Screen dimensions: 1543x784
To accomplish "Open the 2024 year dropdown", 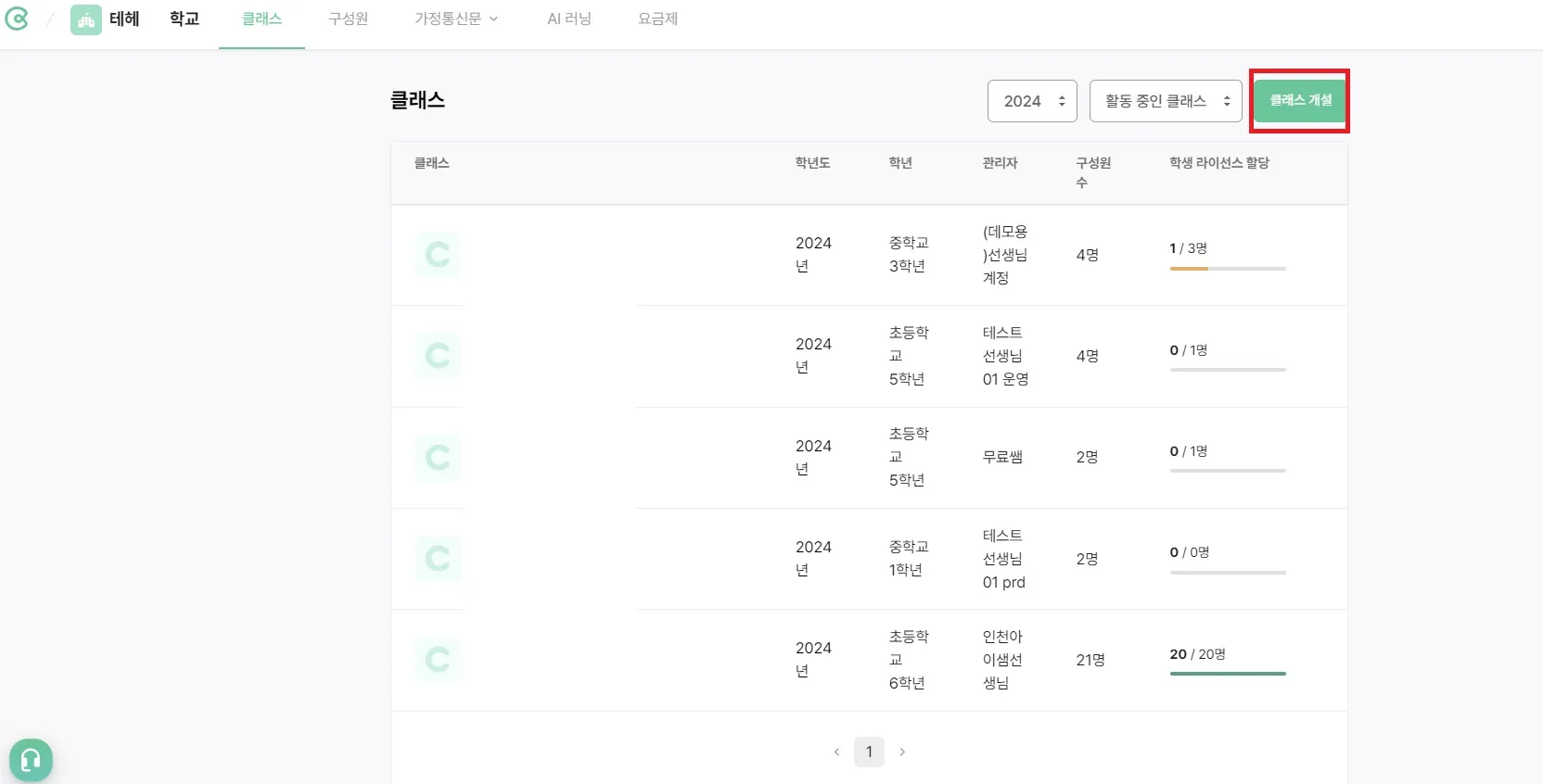I will tap(1032, 101).
